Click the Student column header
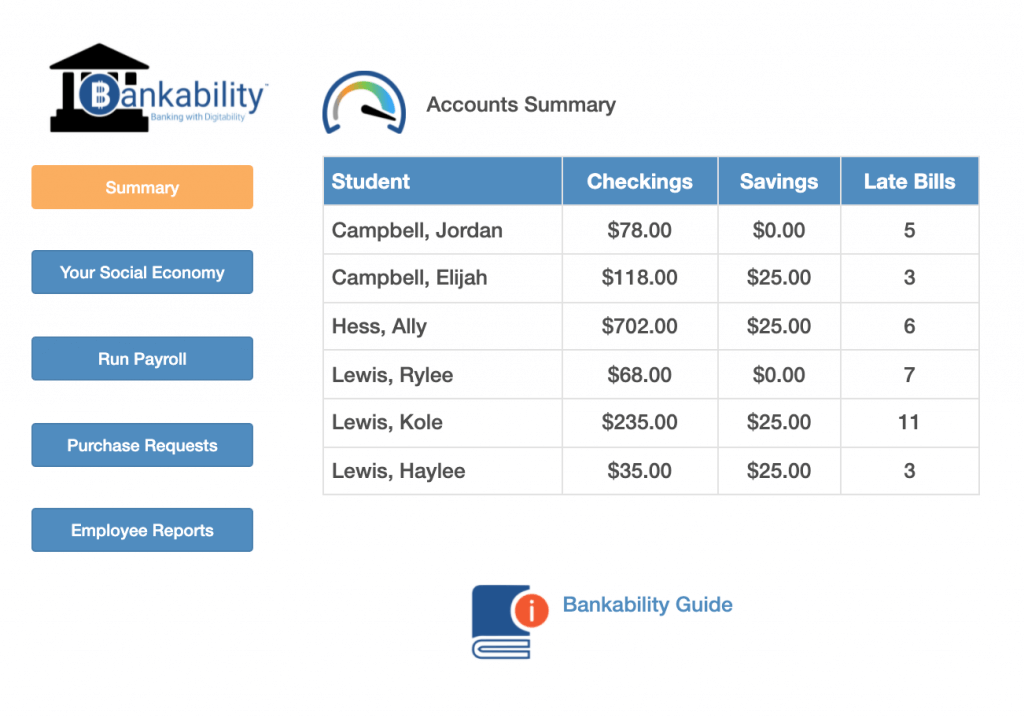The height and width of the screenshot is (717, 1024). click(371, 181)
